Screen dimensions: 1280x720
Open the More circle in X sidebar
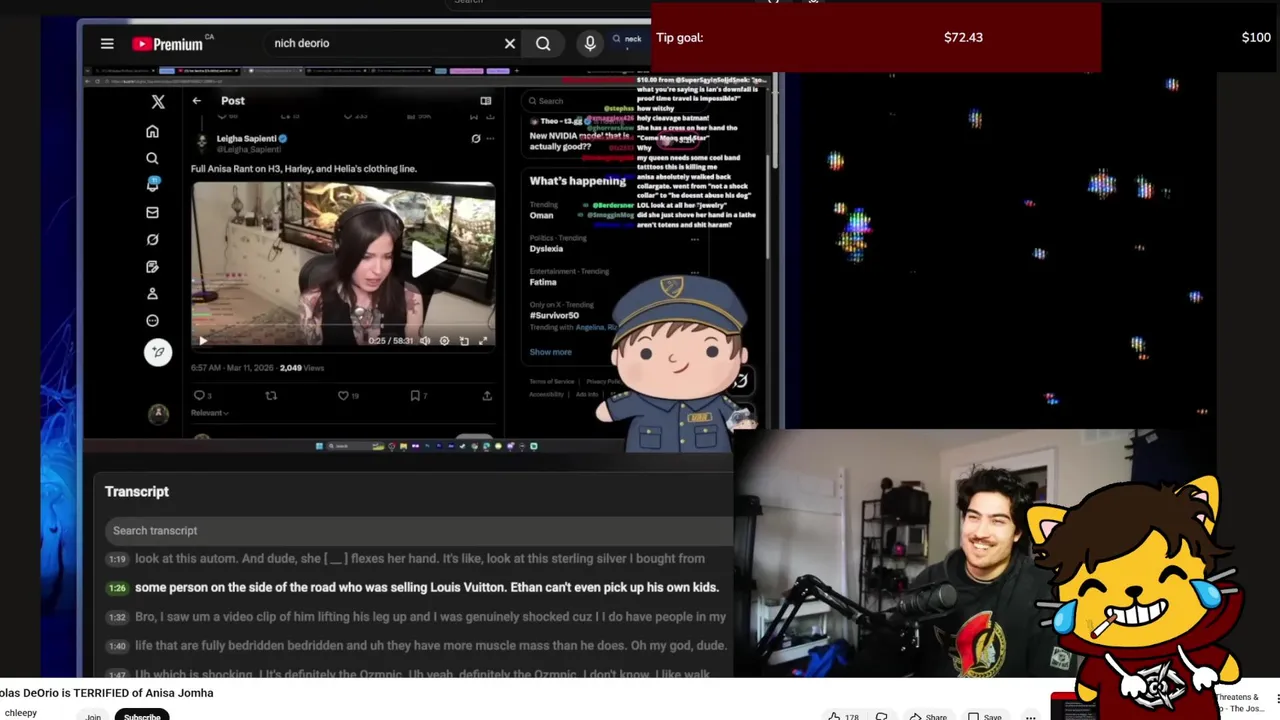[152, 320]
